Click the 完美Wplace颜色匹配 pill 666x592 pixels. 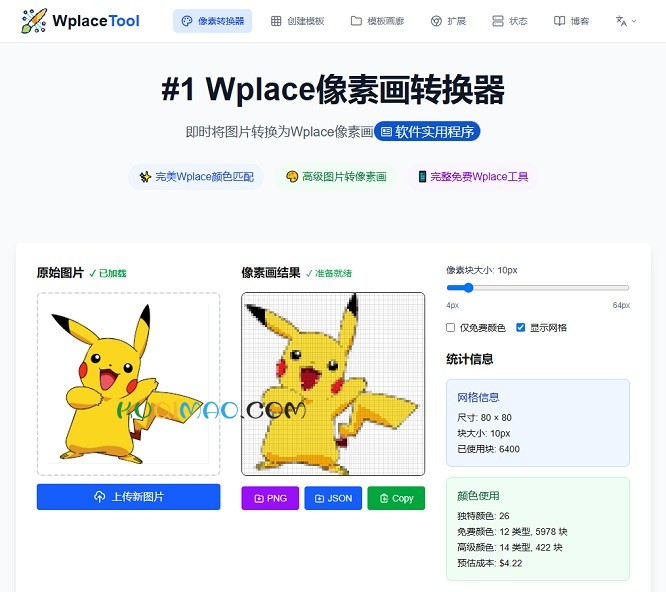coord(197,177)
